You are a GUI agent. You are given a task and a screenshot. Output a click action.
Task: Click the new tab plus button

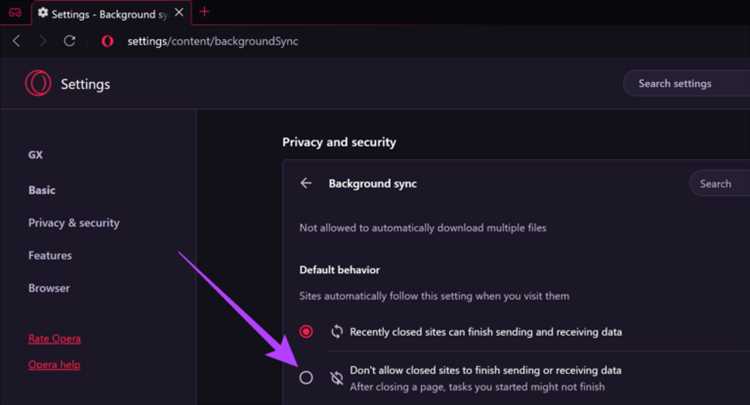coord(204,12)
